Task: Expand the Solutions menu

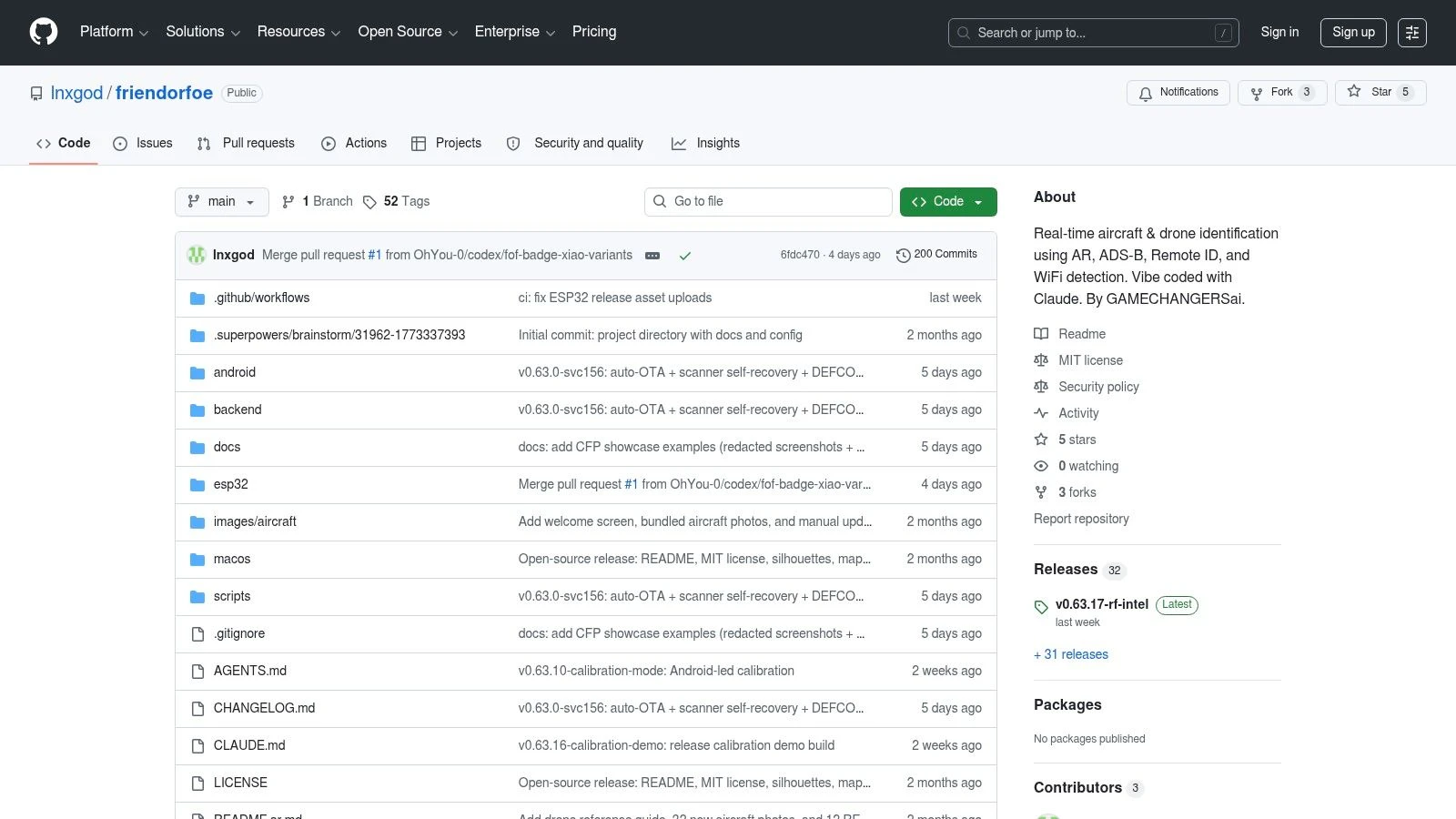Action: (x=203, y=32)
